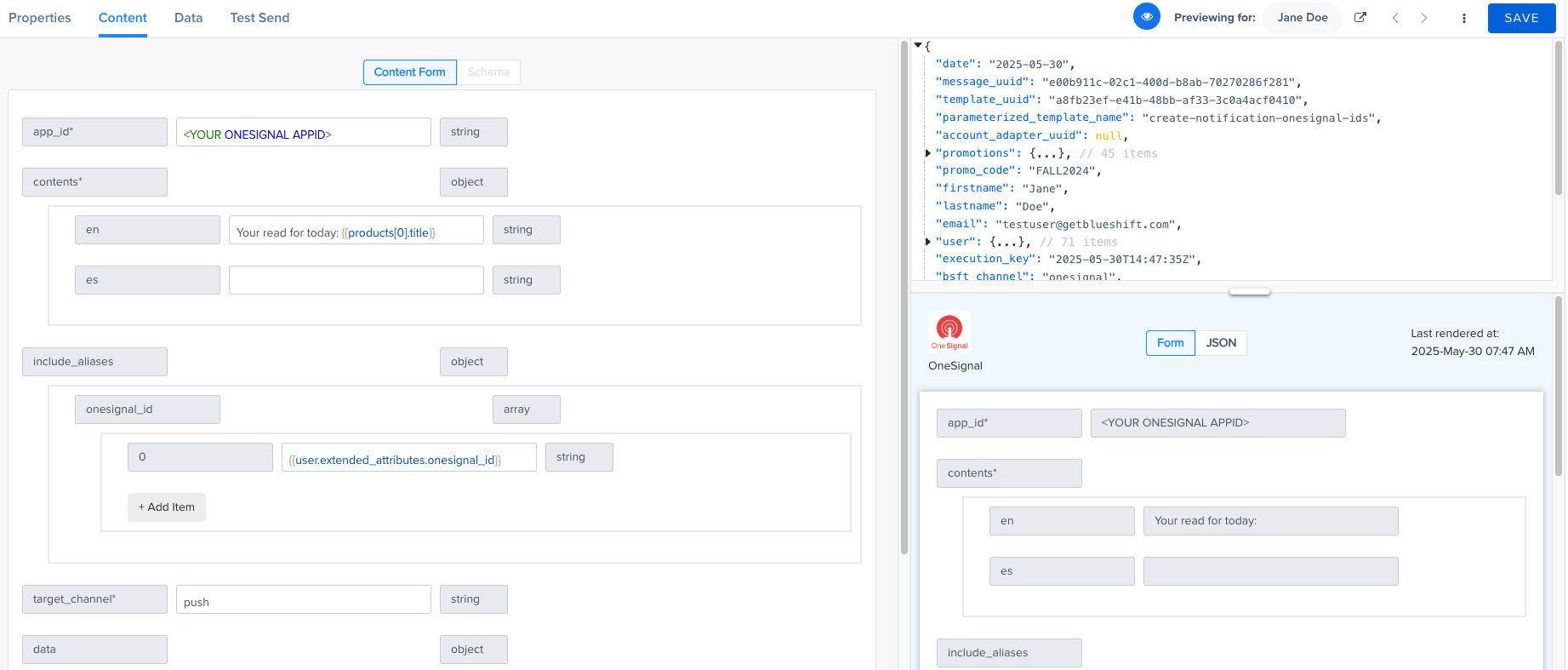Edit the onesignal_id item 0 field
Viewport: 1568px width, 670px height.
click(409, 457)
